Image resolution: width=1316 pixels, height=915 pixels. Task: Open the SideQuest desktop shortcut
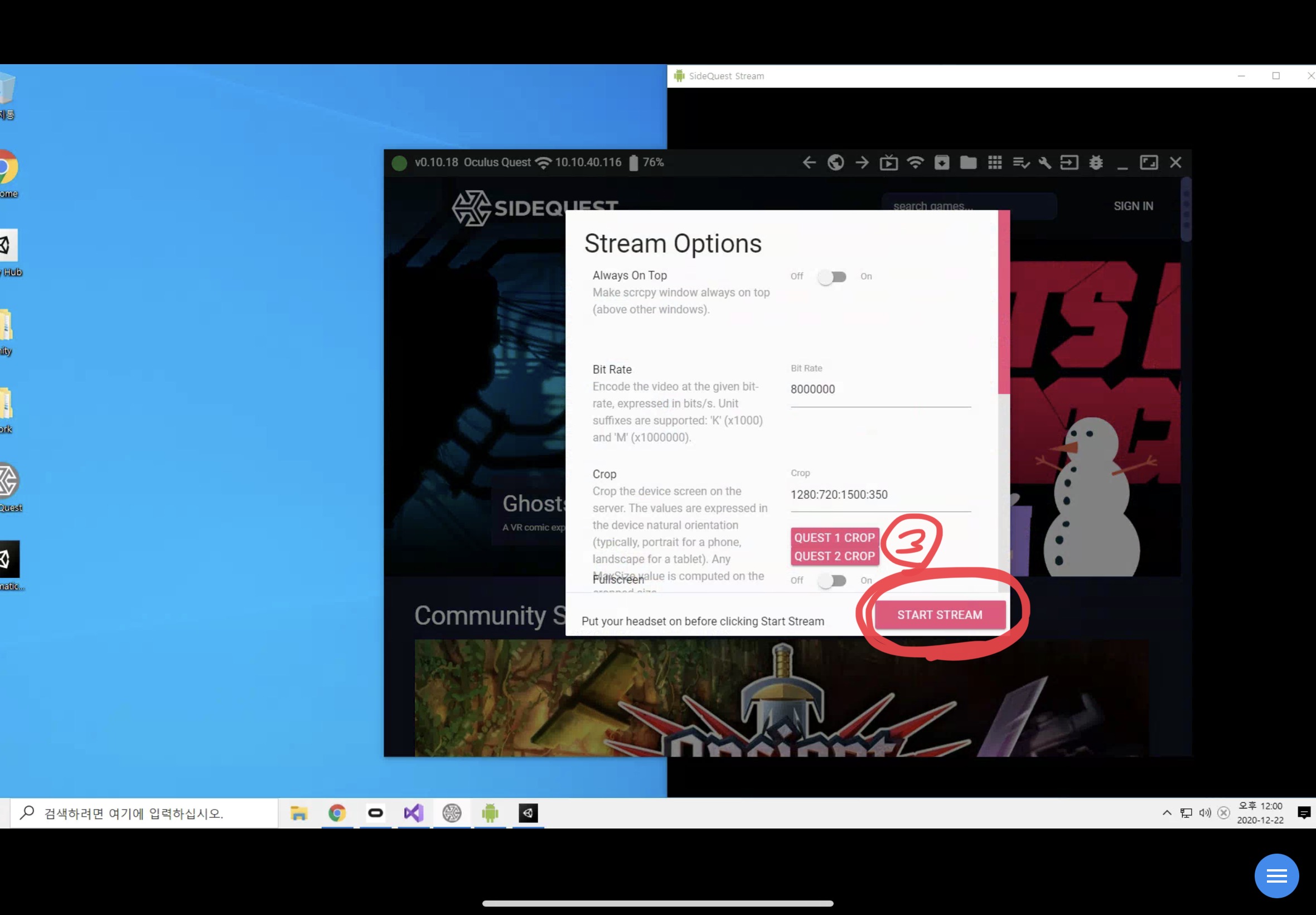pos(9,487)
